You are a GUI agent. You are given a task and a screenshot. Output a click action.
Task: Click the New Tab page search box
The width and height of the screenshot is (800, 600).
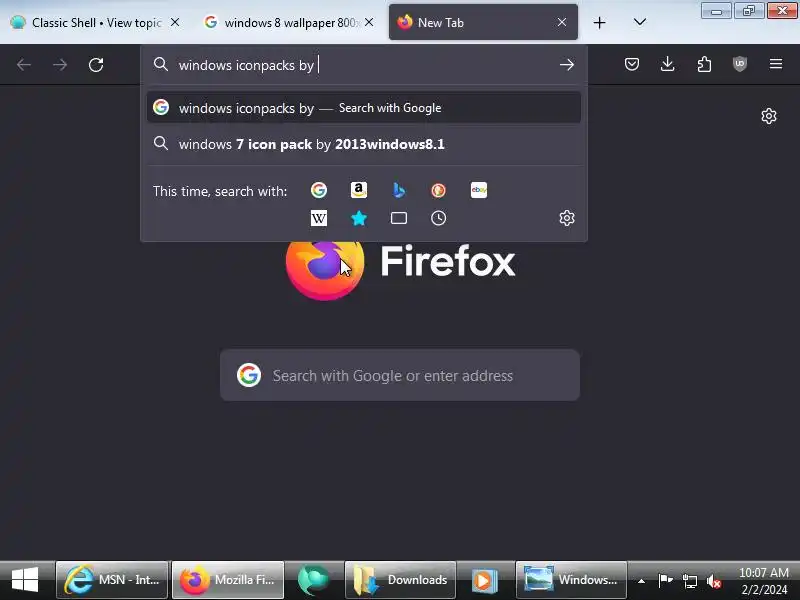click(400, 376)
